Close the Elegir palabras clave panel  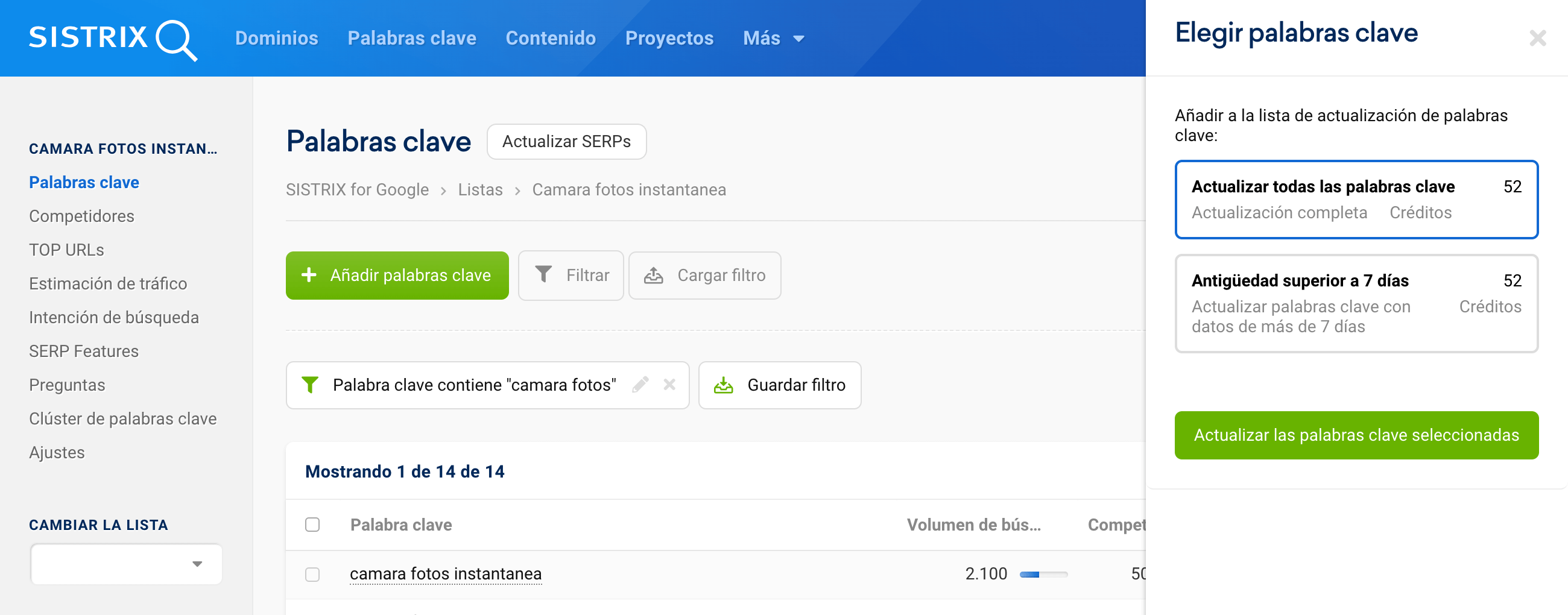click(1537, 39)
